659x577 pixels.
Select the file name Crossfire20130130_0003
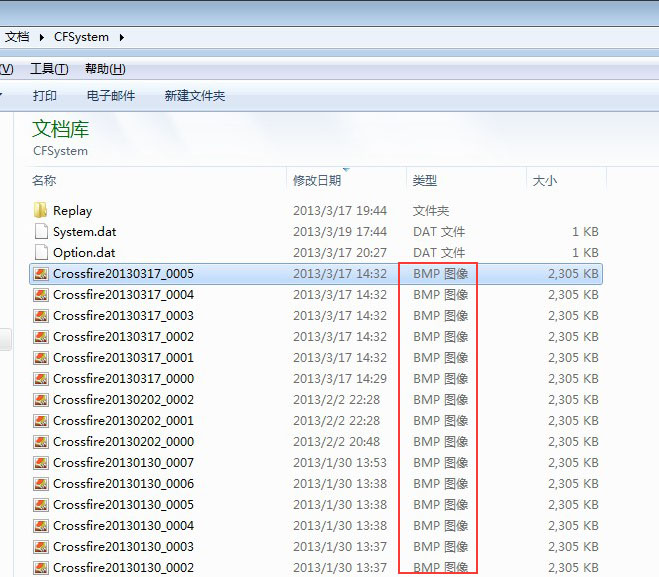(124, 547)
